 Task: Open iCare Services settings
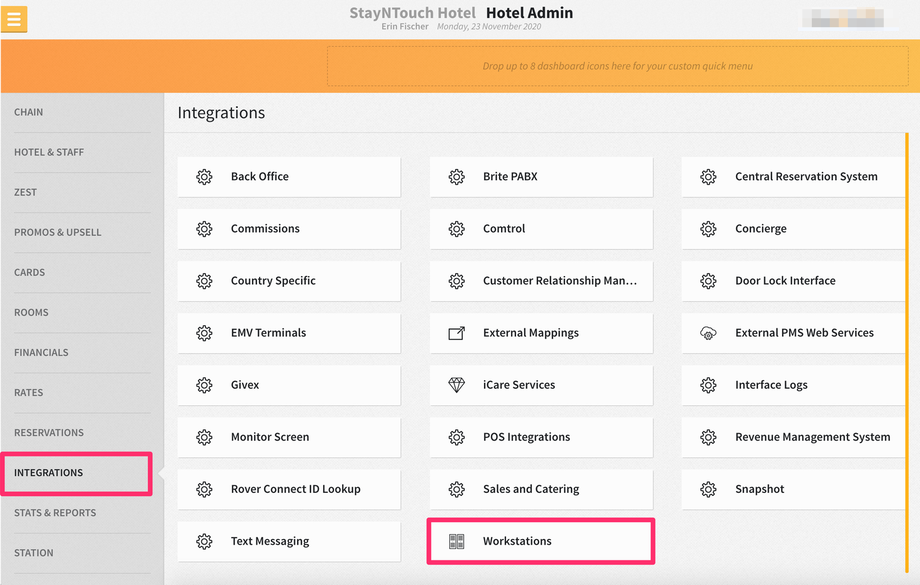pos(542,385)
